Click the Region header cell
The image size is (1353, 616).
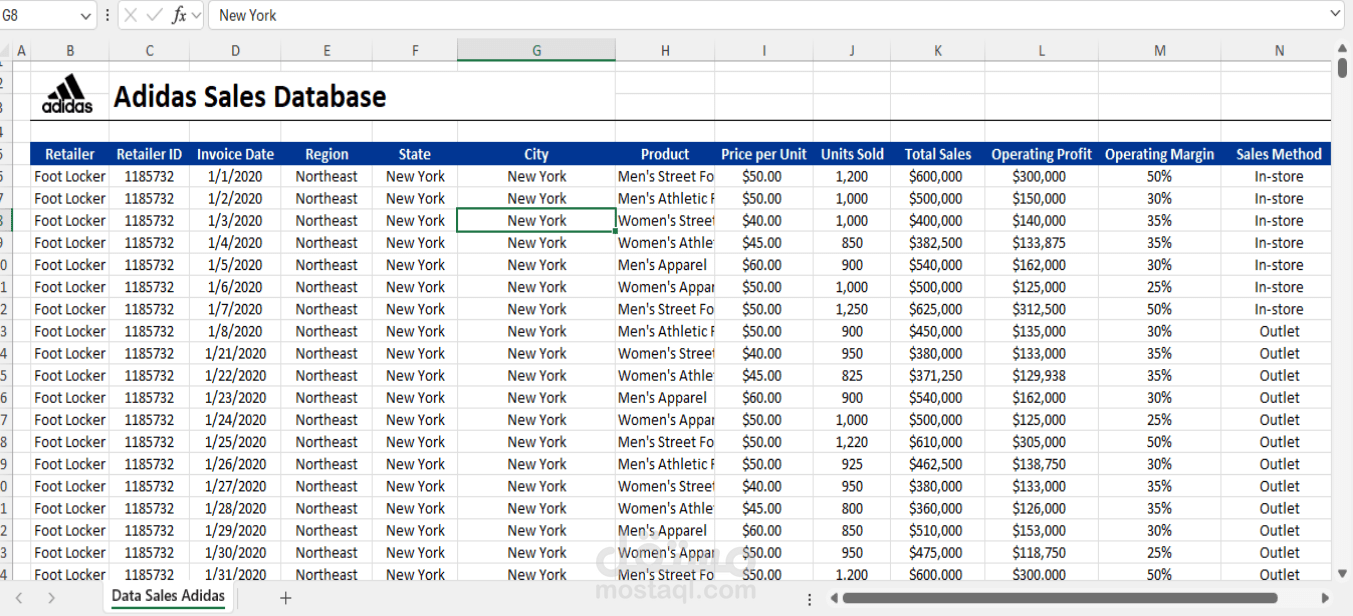pos(326,154)
